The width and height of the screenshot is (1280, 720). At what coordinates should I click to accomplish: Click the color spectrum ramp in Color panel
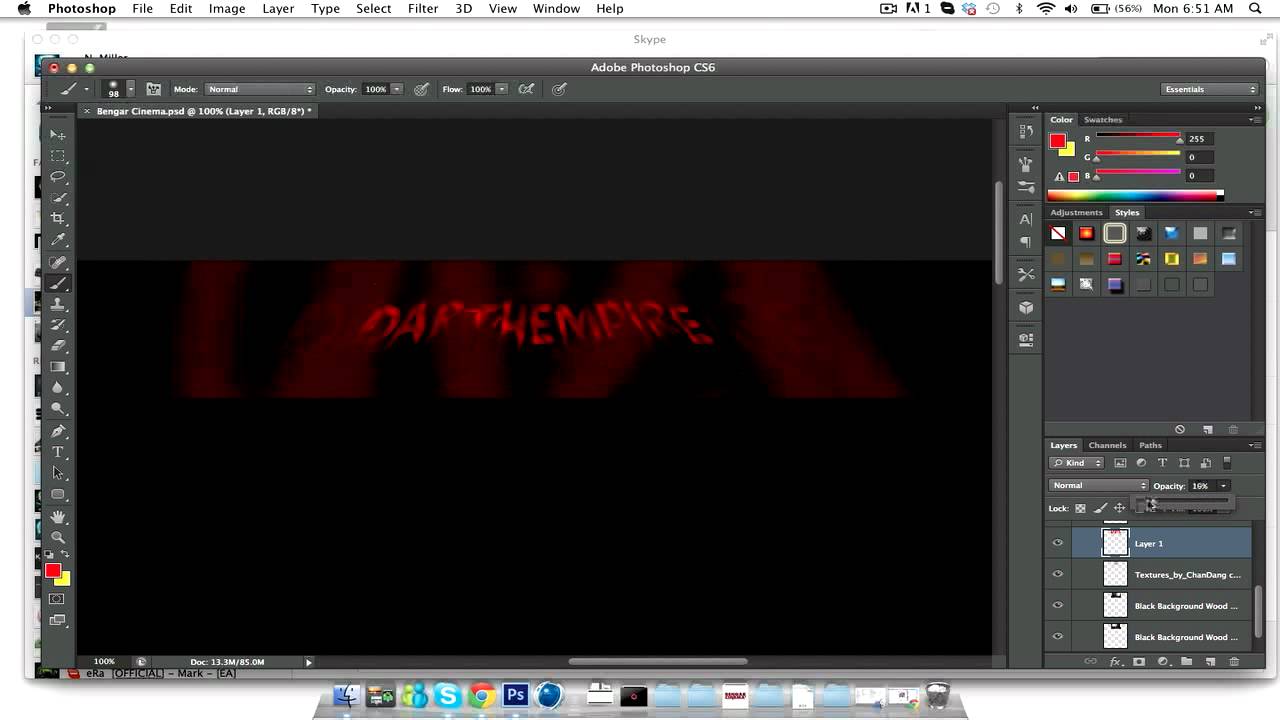(1135, 195)
